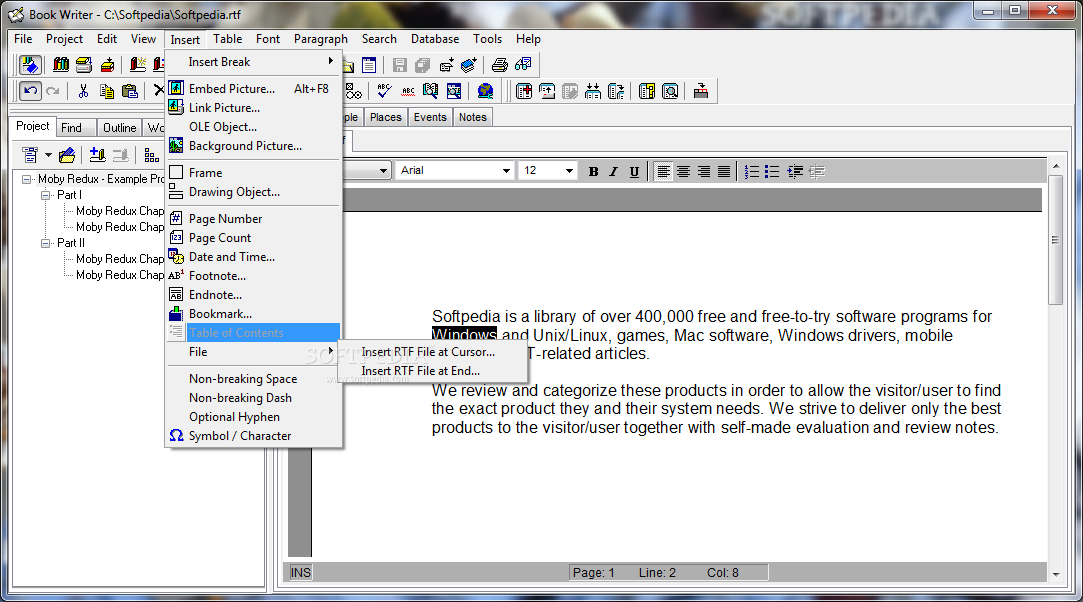Switch to the Outline tab
The width and height of the screenshot is (1083, 602).
click(119, 128)
